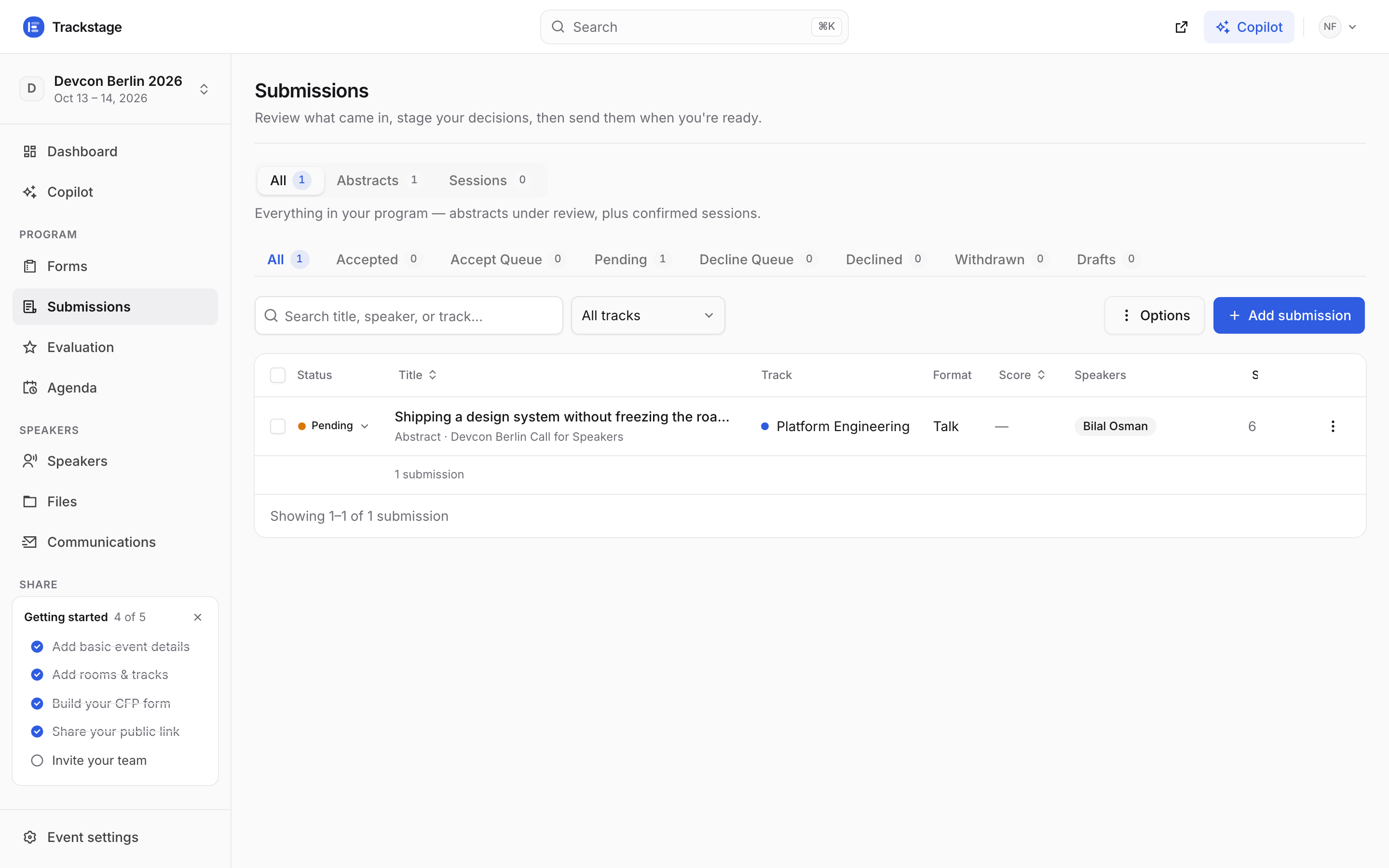Click the Speakers column header
1389x868 pixels.
[1100, 375]
